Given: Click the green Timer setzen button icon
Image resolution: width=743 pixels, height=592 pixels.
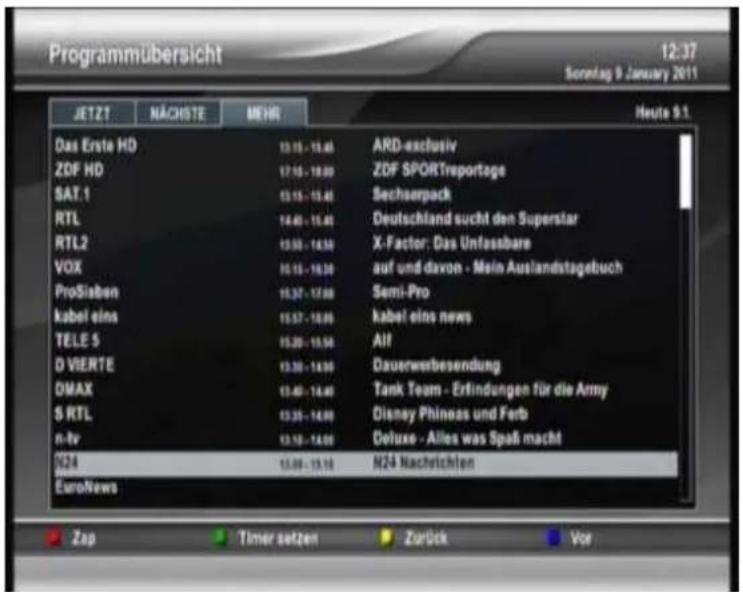Looking at the screenshot, I should [220, 538].
